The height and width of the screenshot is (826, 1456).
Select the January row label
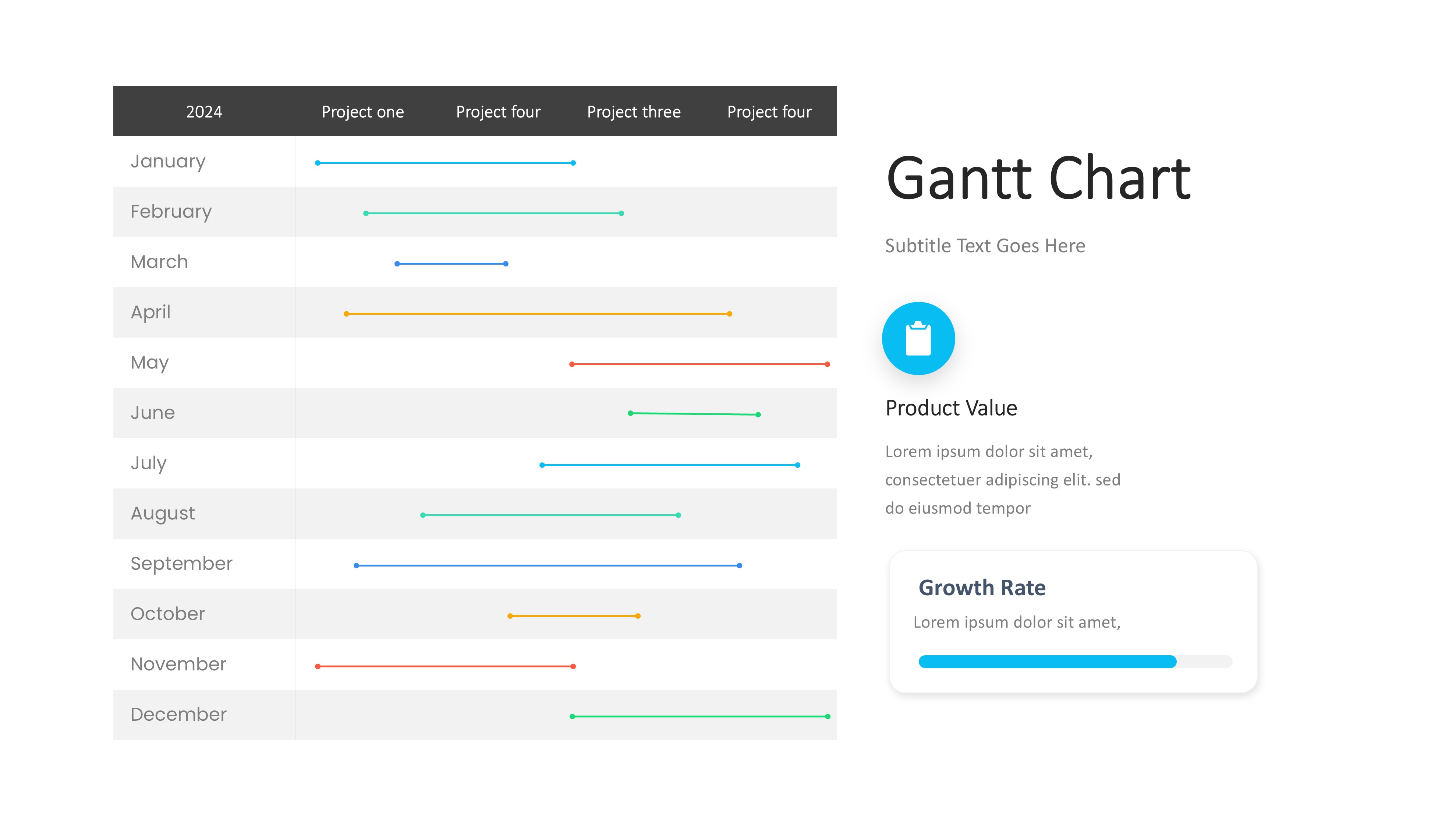pos(168,161)
